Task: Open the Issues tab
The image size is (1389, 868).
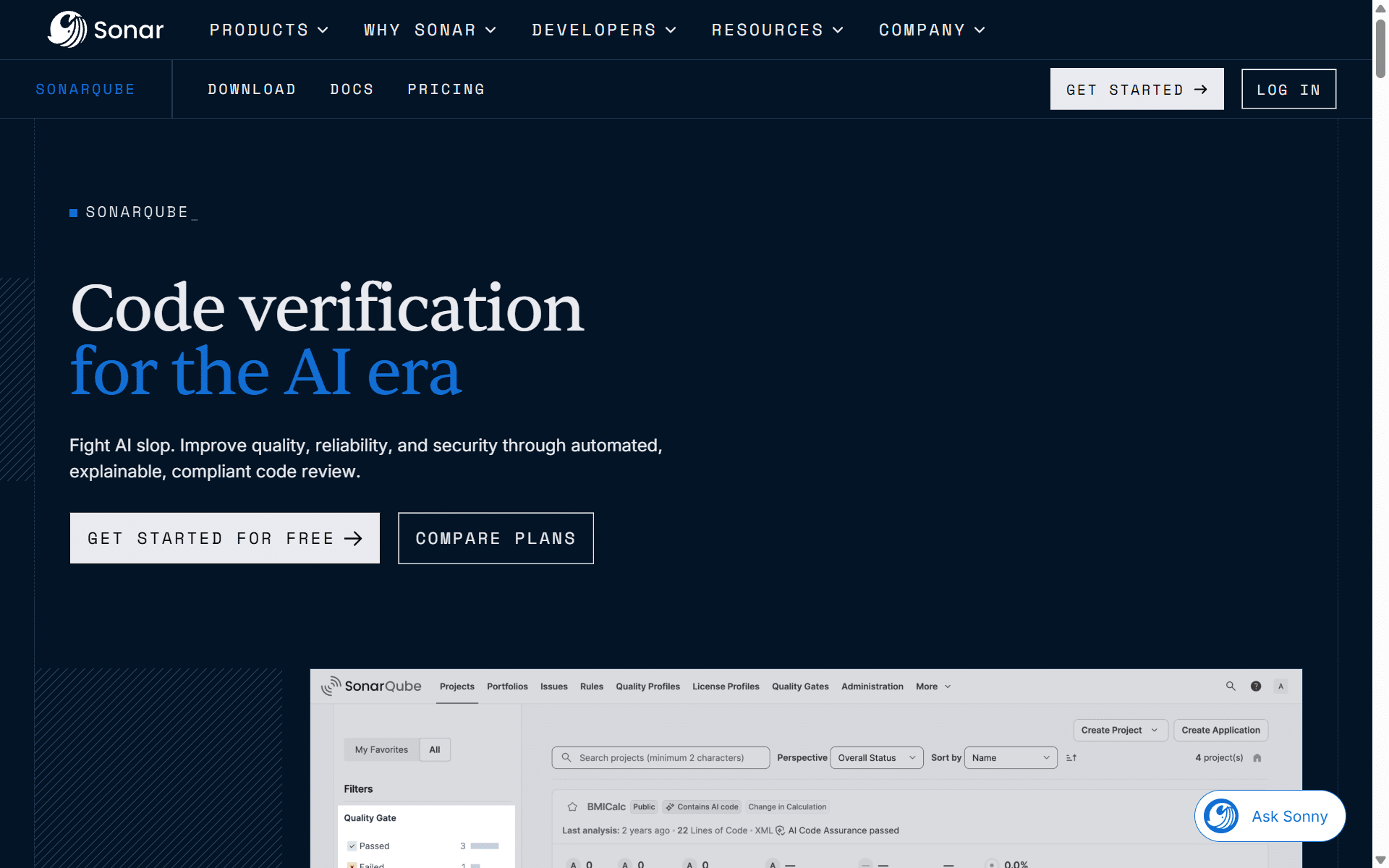Action: click(x=554, y=686)
